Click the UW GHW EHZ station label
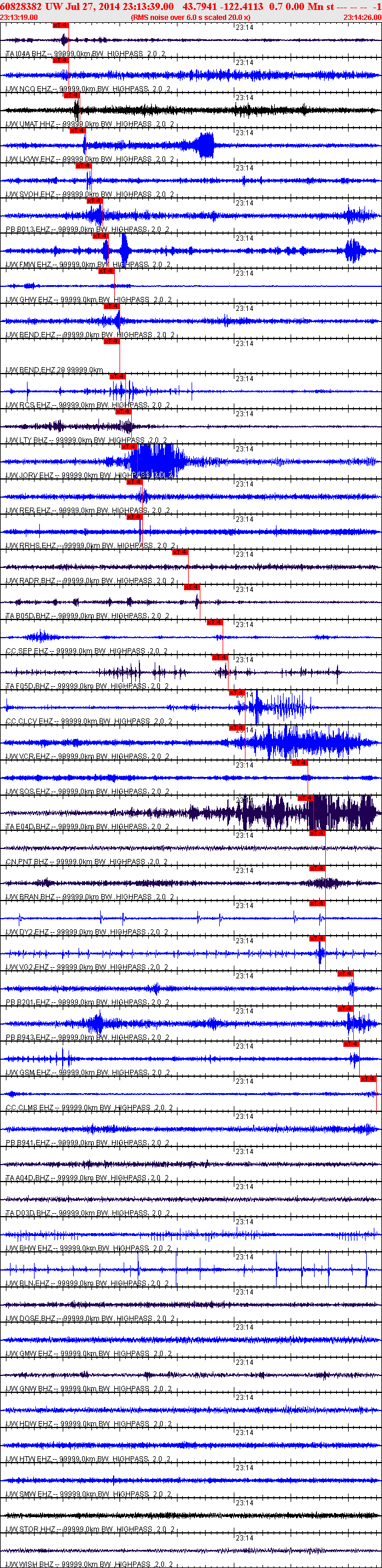This screenshot has width=382, height=1568. pyautogui.click(x=88, y=300)
